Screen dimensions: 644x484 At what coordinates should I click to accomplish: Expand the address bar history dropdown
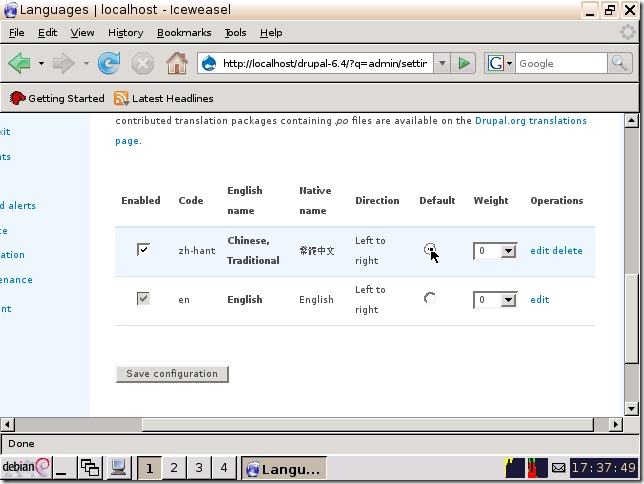click(442, 63)
